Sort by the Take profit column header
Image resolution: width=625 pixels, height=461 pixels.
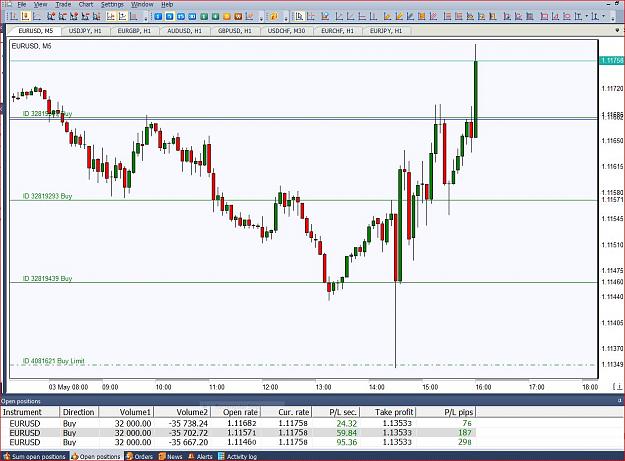pos(389,412)
